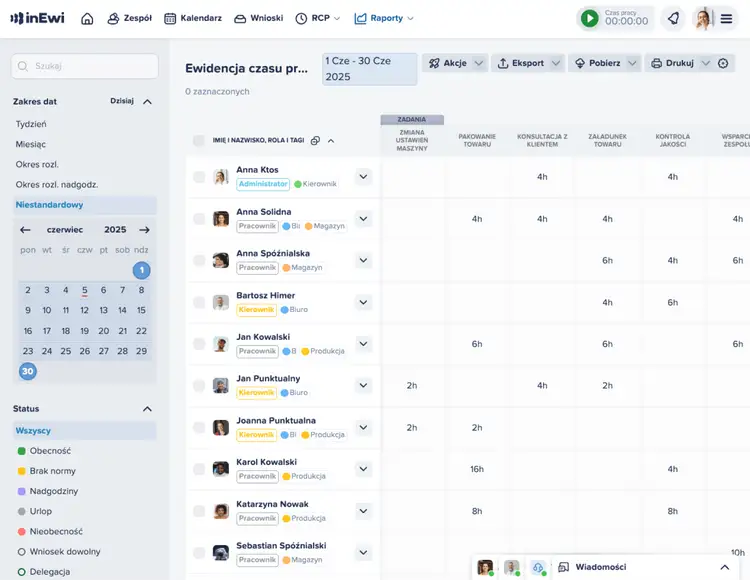The width and height of the screenshot is (750, 580).
Task: Open the Raporty menu
Action: coord(384,18)
